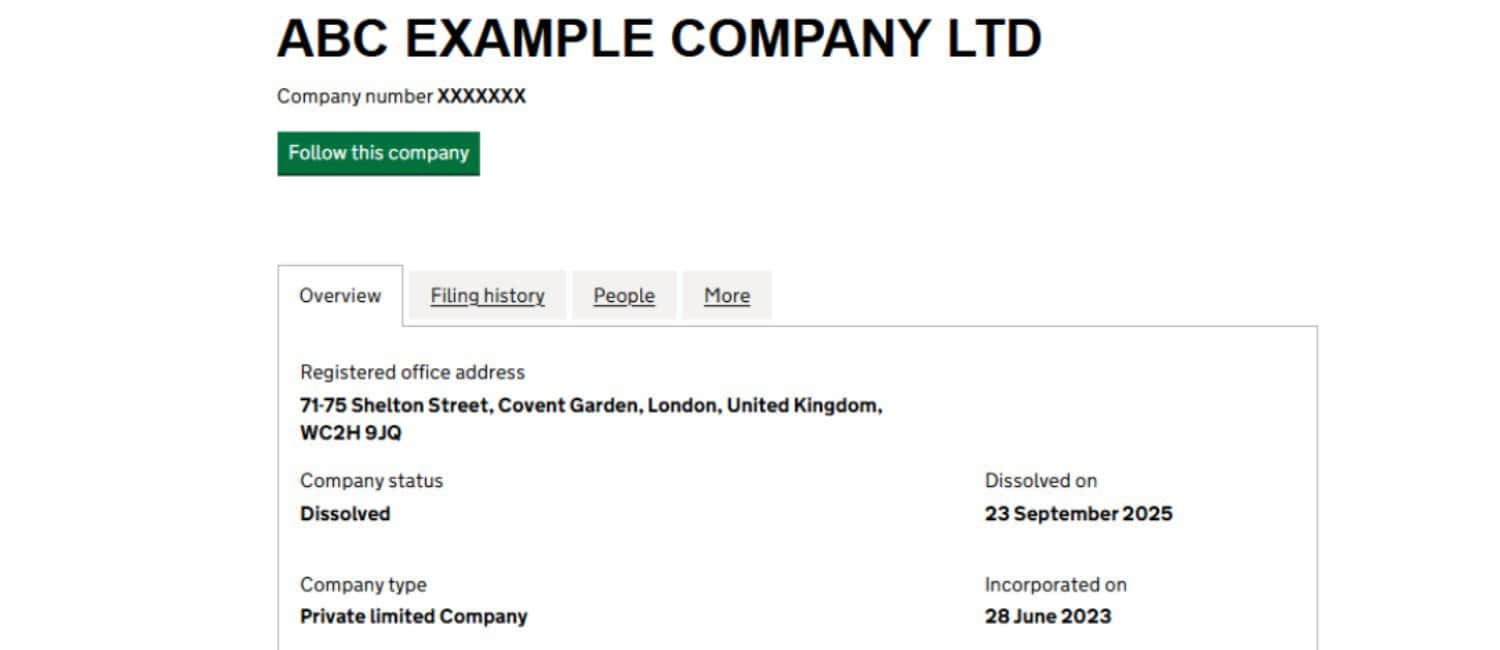Click the Dissolved on label
Viewport: 1500px width, 650px height.
[x=1040, y=481]
